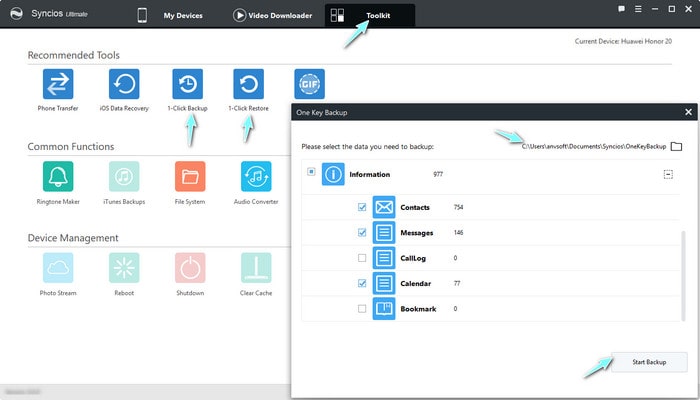Switch to Video Downloader tab
The height and width of the screenshot is (400, 700).
click(x=272, y=15)
